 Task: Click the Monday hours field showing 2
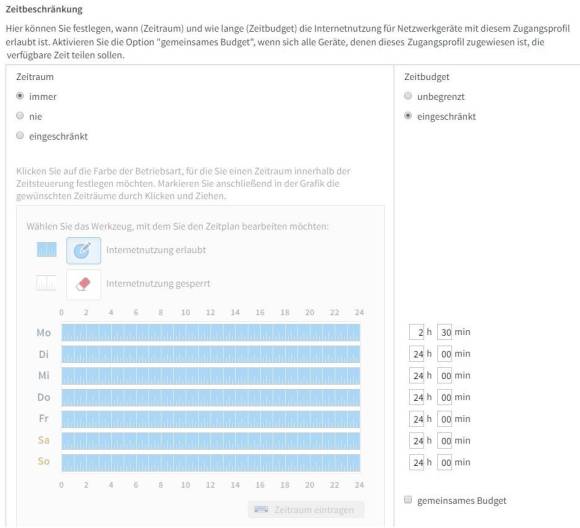click(417, 332)
